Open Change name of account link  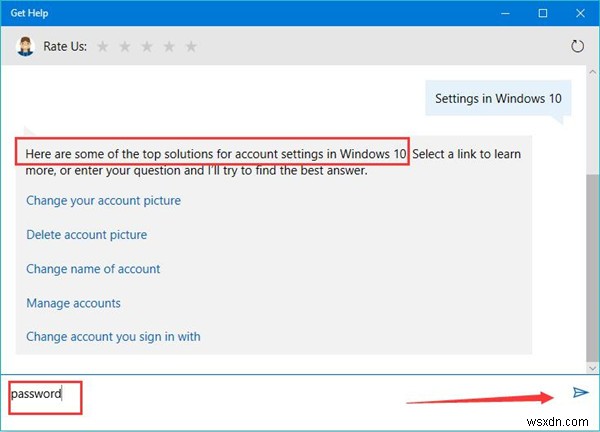click(x=93, y=269)
